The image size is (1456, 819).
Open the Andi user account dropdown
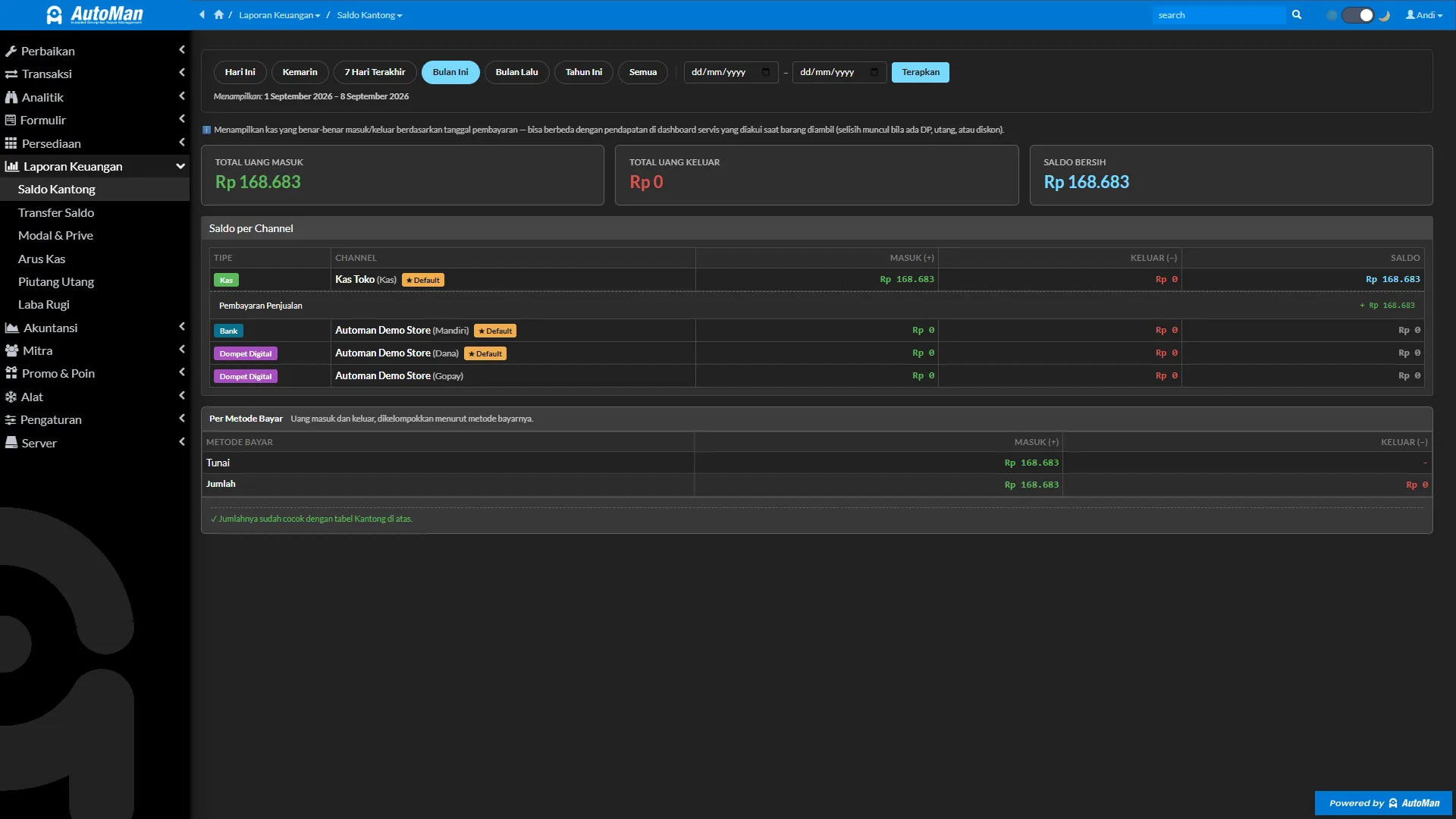point(1424,15)
